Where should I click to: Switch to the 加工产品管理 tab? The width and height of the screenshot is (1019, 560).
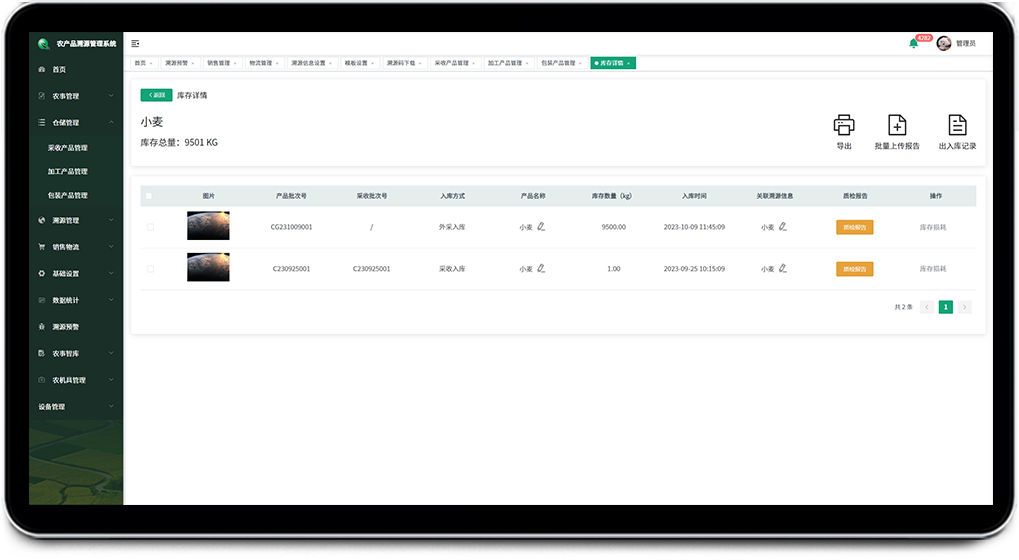click(508, 63)
